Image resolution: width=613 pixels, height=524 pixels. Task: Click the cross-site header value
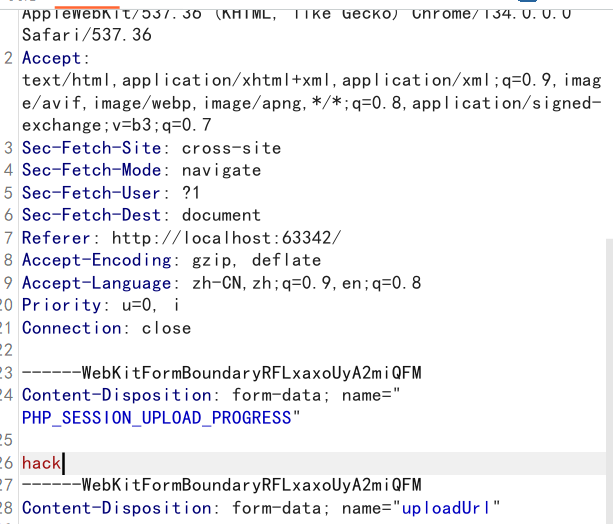(231, 148)
